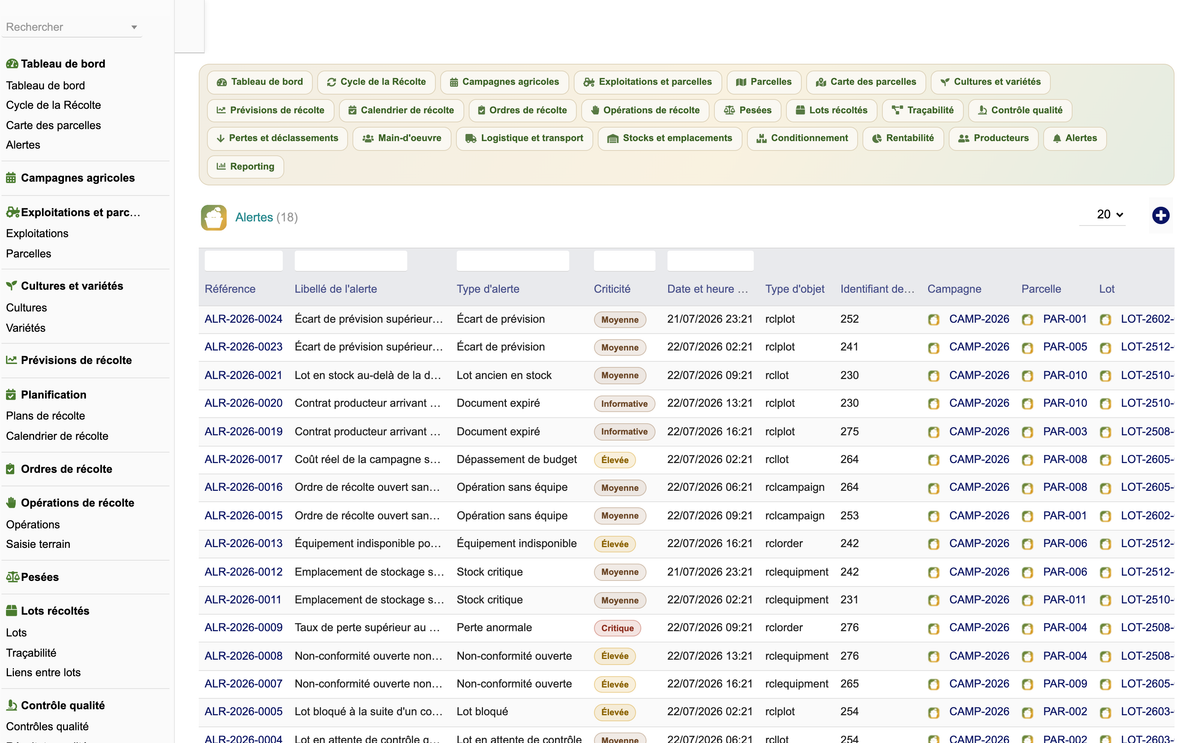Viewport: 1200px width, 743px height.
Task: Click the Informative badge in row ALR-2026-0020
Action: pos(624,404)
